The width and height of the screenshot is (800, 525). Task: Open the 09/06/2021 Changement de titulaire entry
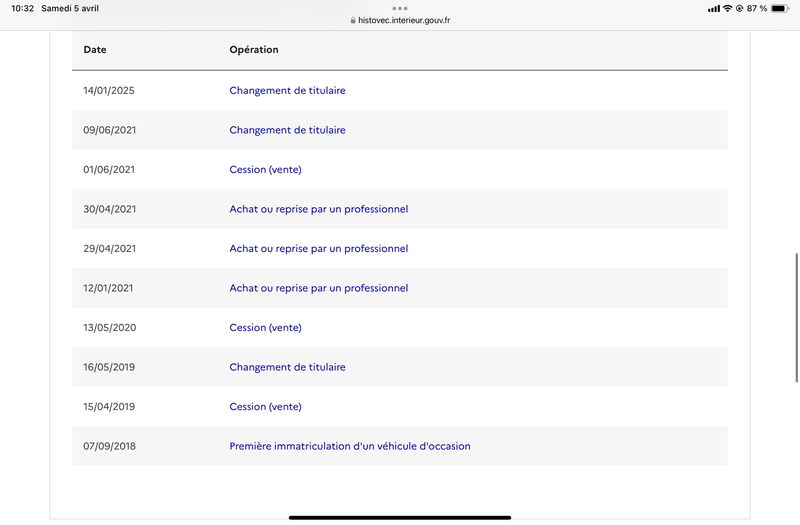click(x=287, y=130)
